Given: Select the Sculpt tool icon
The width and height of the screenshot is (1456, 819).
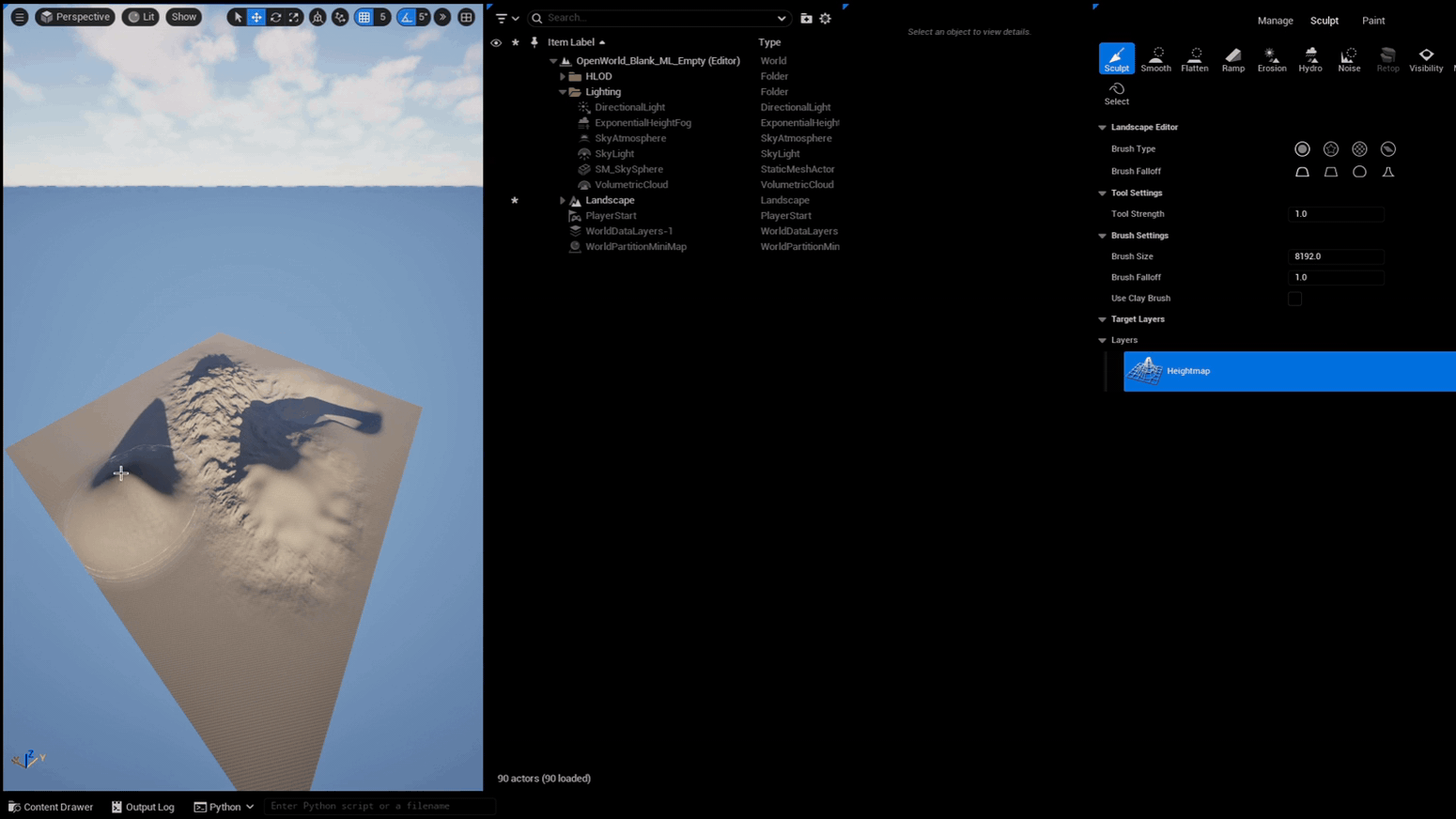Looking at the screenshot, I should [1116, 58].
